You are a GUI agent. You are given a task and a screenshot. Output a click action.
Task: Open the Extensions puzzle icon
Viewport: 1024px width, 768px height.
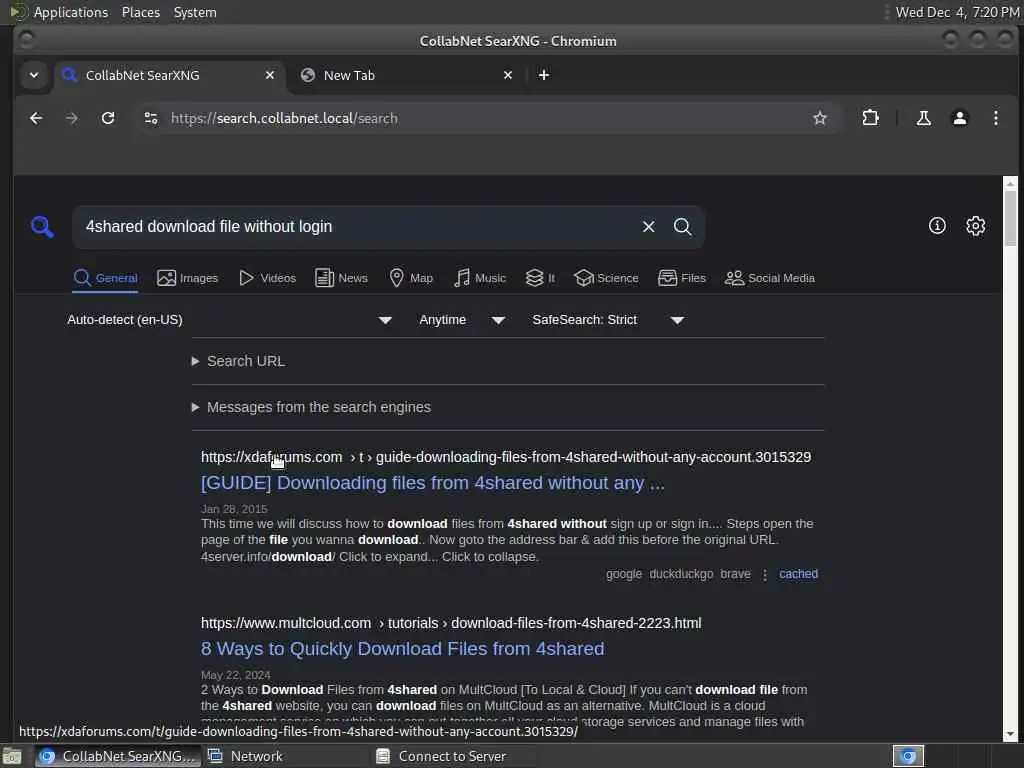click(x=871, y=118)
